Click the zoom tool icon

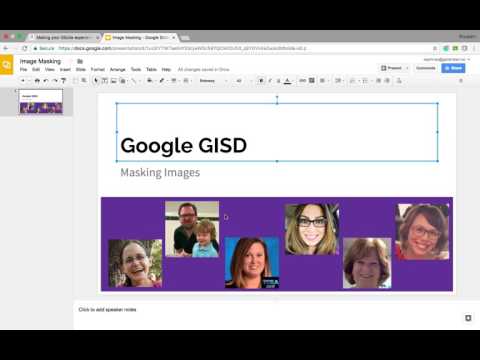click(84, 81)
